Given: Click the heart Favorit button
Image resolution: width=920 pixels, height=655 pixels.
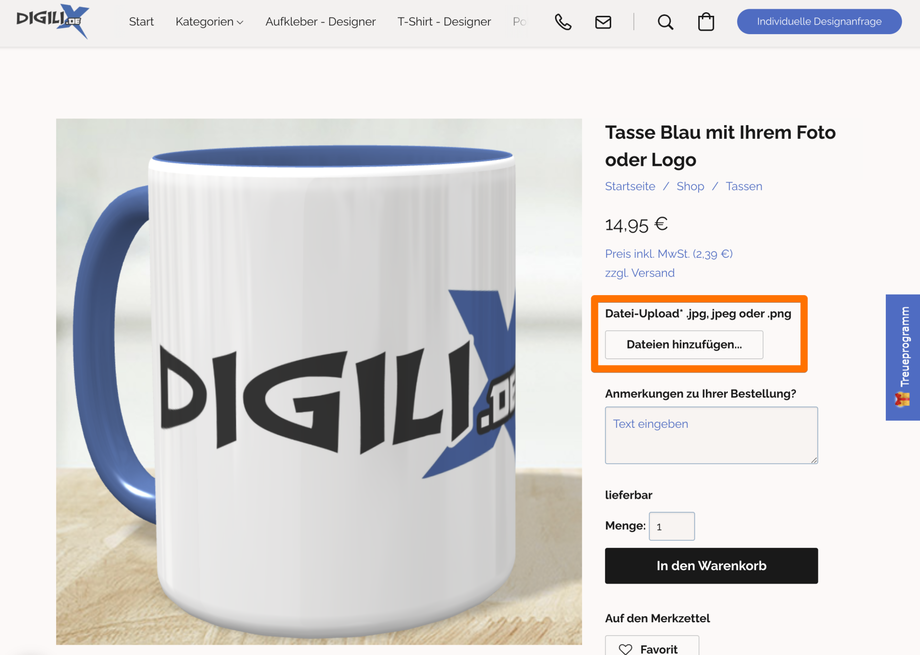Looking at the screenshot, I should 651,648.
